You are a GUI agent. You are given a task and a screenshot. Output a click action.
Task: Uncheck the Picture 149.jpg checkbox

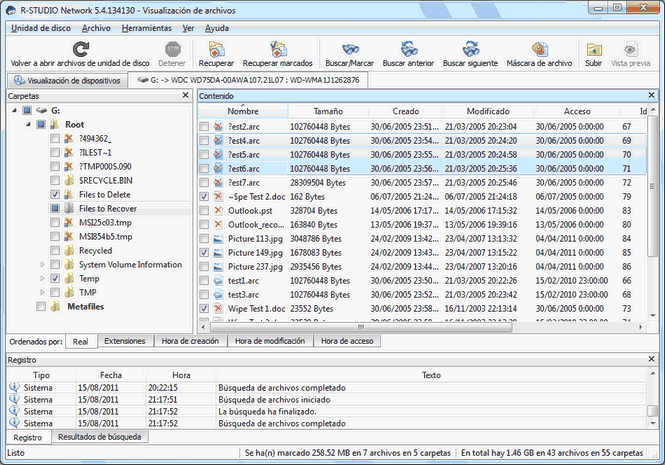pyautogui.click(x=204, y=253)
